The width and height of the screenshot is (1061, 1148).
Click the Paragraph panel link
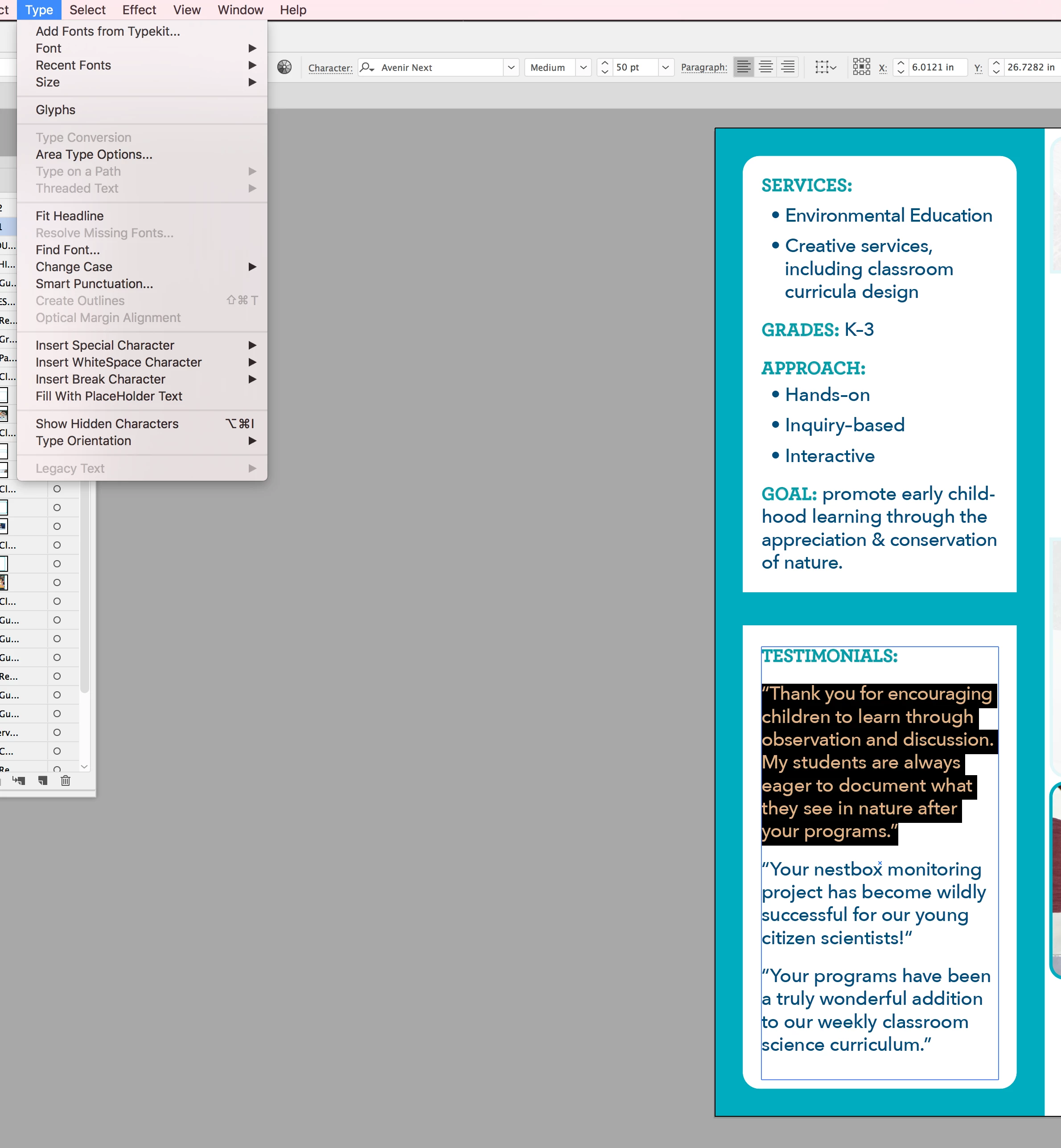704,67
